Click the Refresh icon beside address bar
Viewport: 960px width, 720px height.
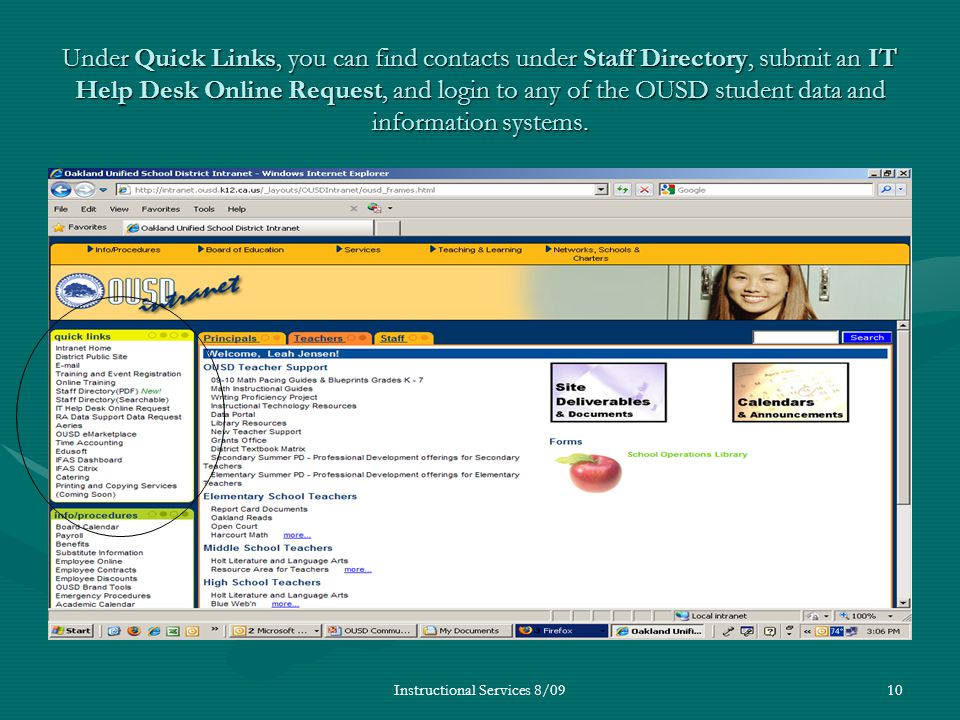coord(622,190)
